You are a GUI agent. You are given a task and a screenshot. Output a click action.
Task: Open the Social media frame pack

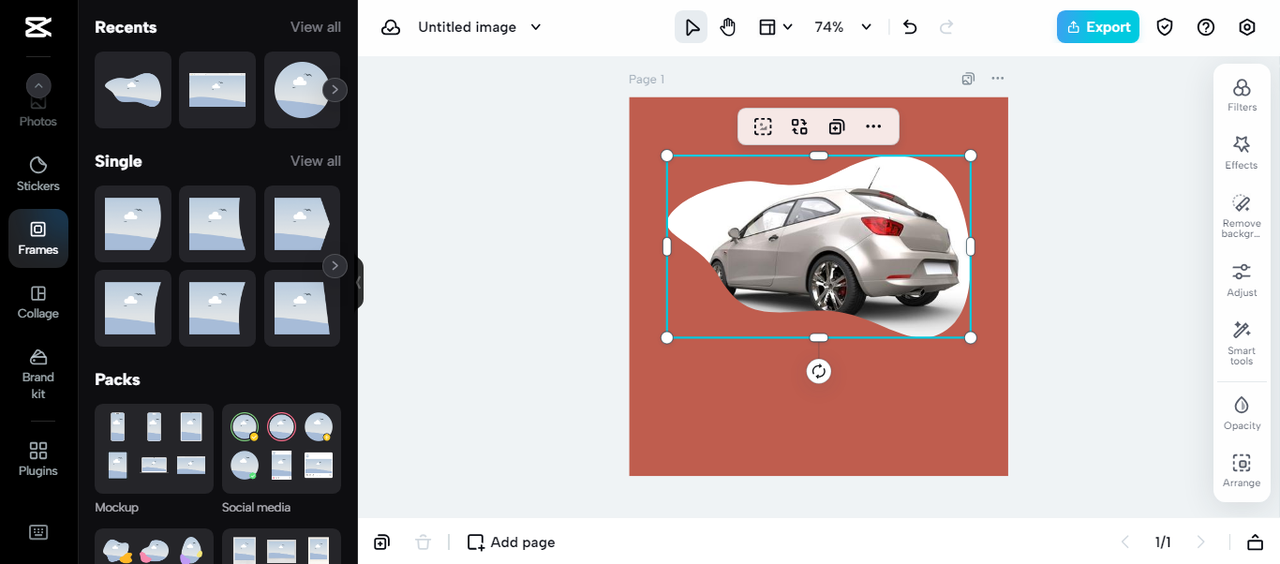[x=281, y=448]
